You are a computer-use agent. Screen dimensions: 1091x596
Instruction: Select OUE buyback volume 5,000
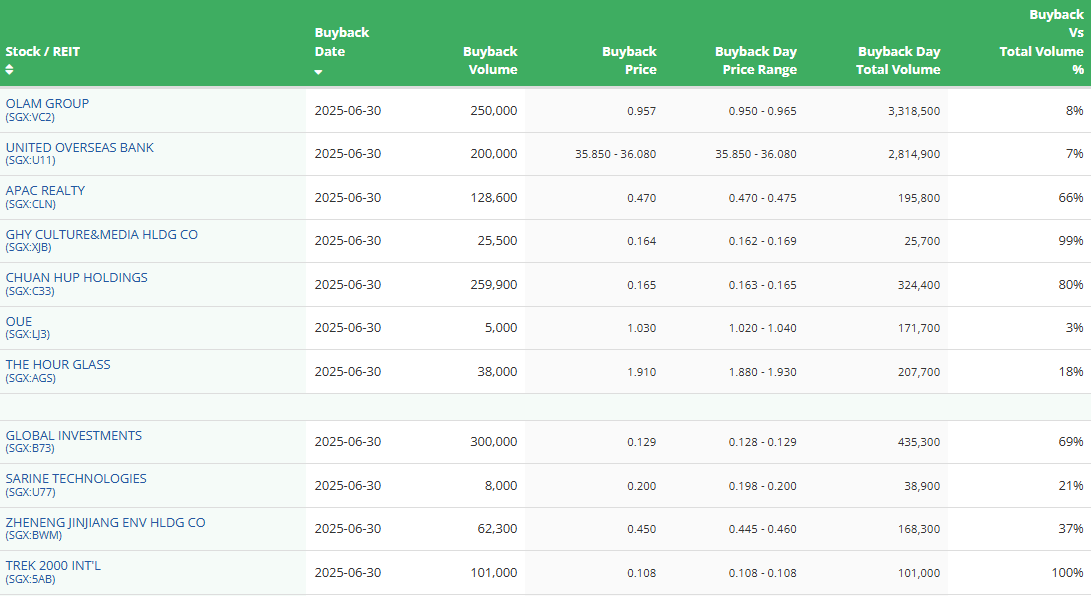501,328
